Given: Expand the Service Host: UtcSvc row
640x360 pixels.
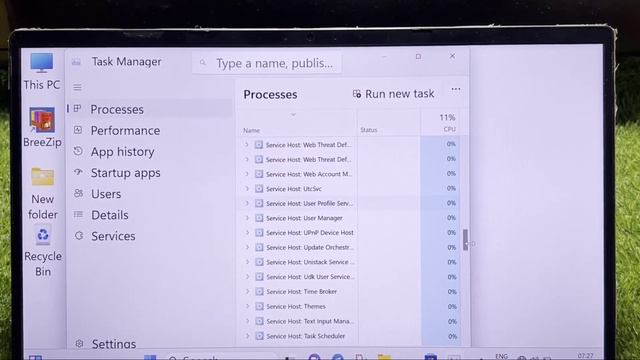Looking at the screenshot, I should (x=247, y=189).
